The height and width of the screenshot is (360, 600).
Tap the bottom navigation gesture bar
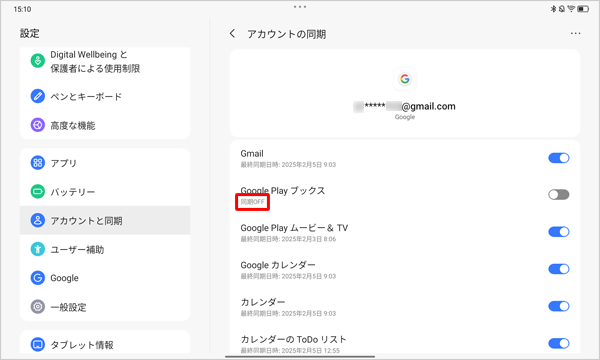pos(300,357)
